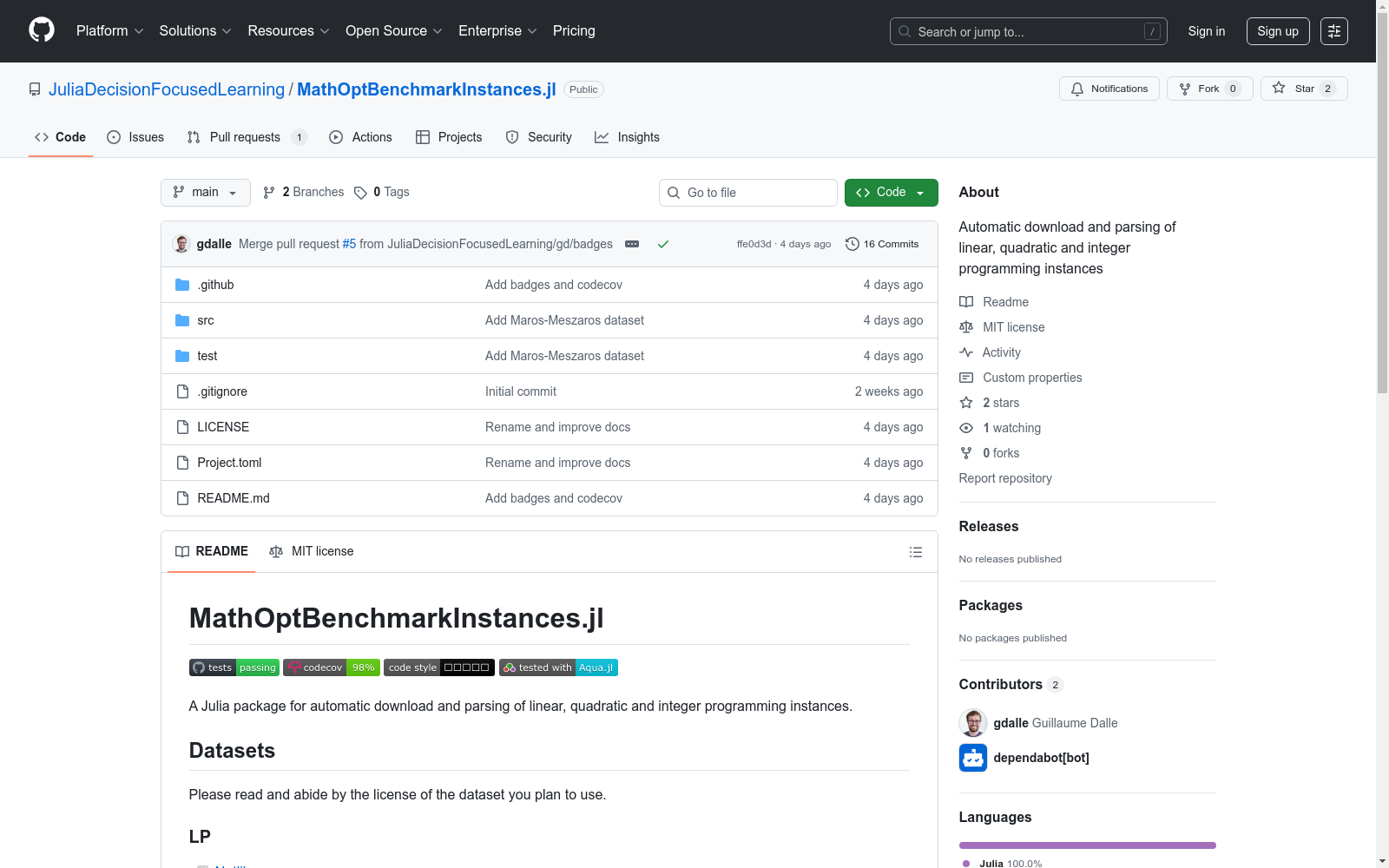Click Report repository link
This screenshot has height=868, width=1389.
(x=1005, y=478)
